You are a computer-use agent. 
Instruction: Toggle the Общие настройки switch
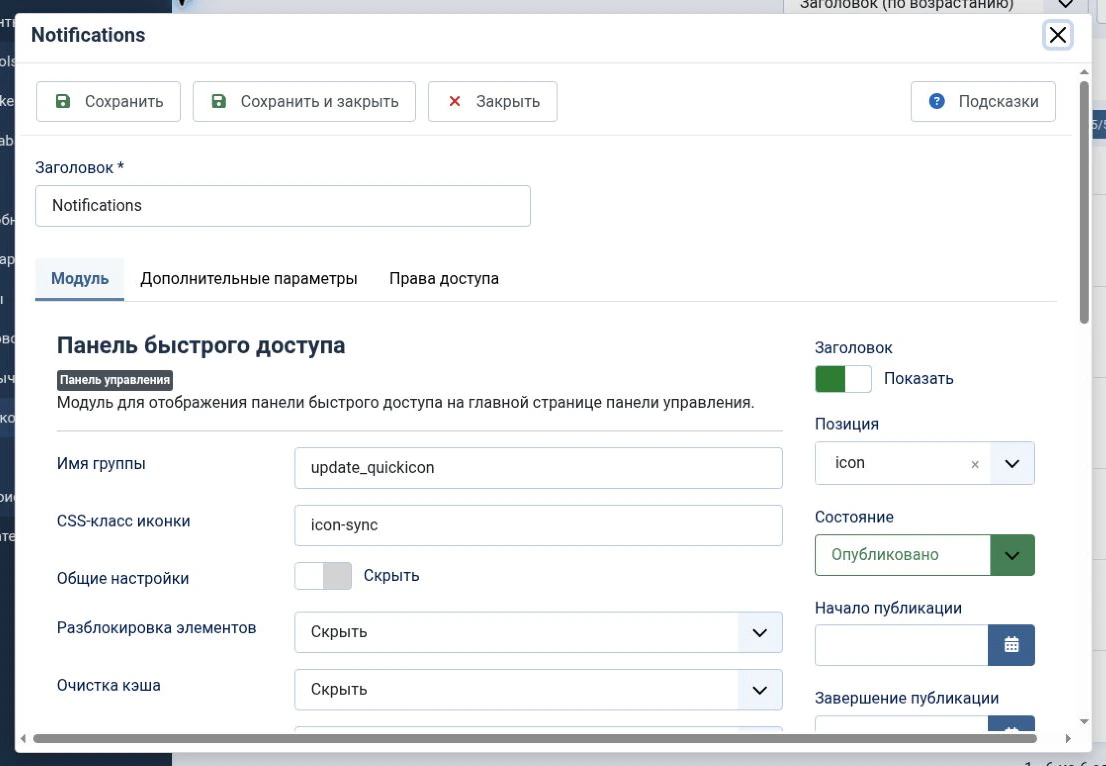[322, 576]
